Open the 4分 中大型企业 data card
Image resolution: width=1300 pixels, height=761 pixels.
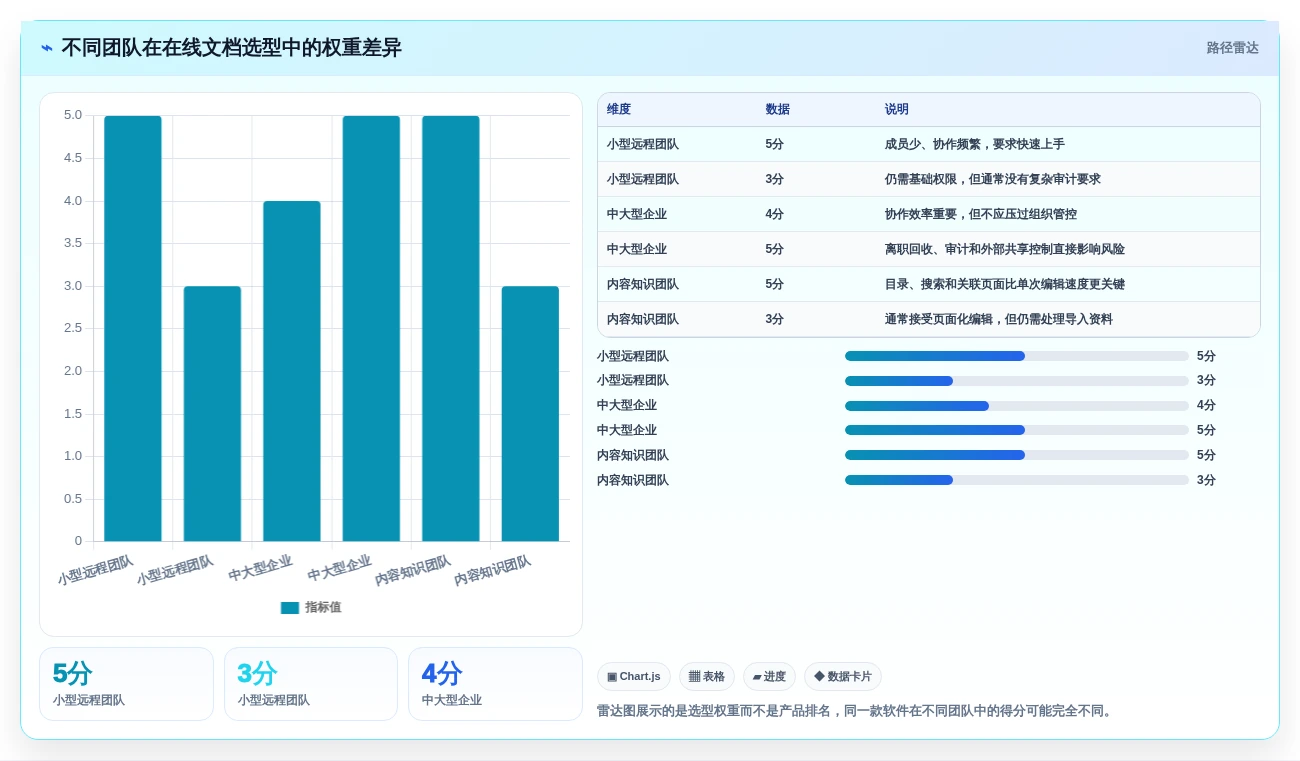pos(495,684)
